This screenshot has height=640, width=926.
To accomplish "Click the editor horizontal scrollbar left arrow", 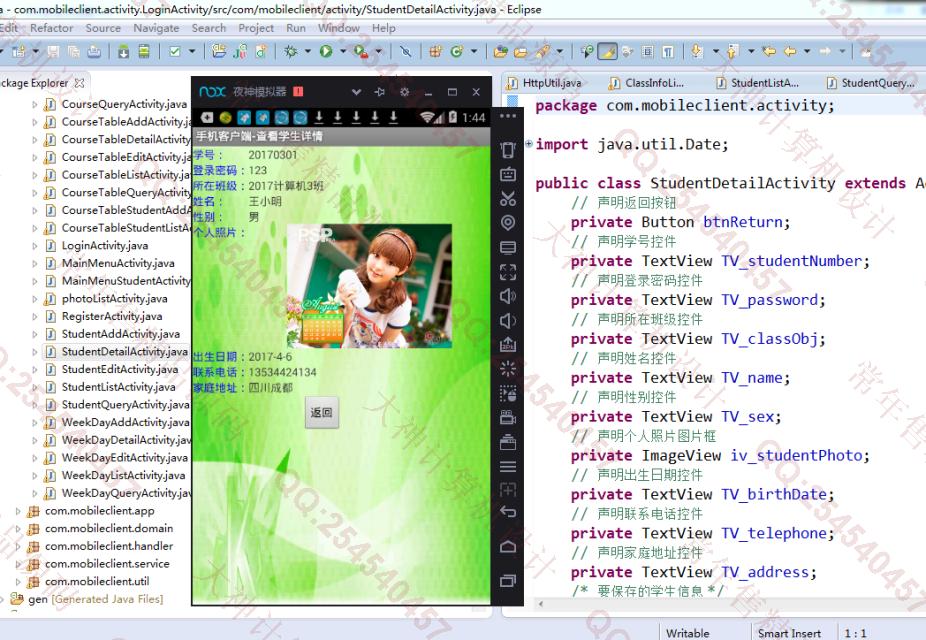I will [x=540, y=604].
